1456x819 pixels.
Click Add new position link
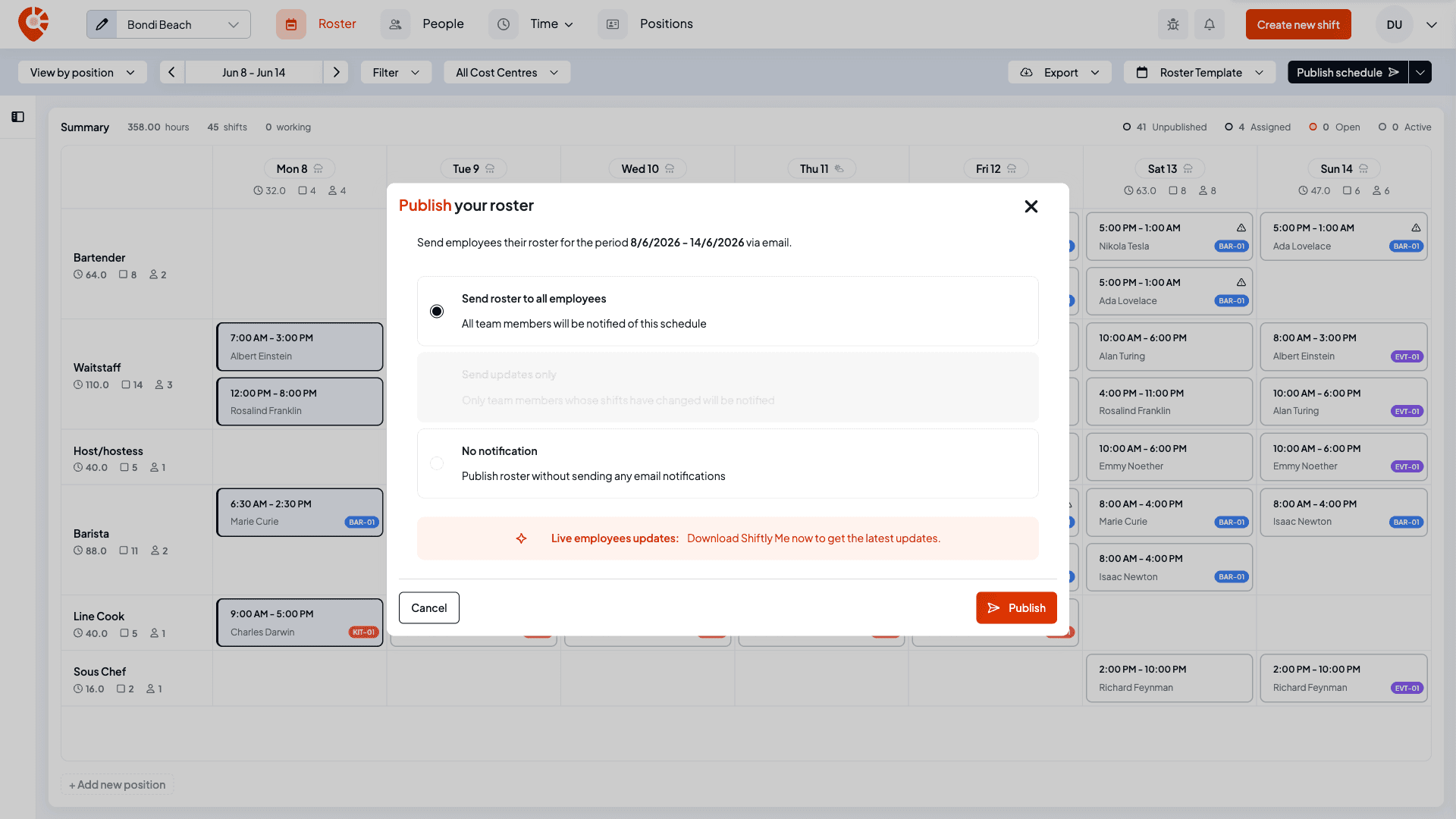click(118, 785)
